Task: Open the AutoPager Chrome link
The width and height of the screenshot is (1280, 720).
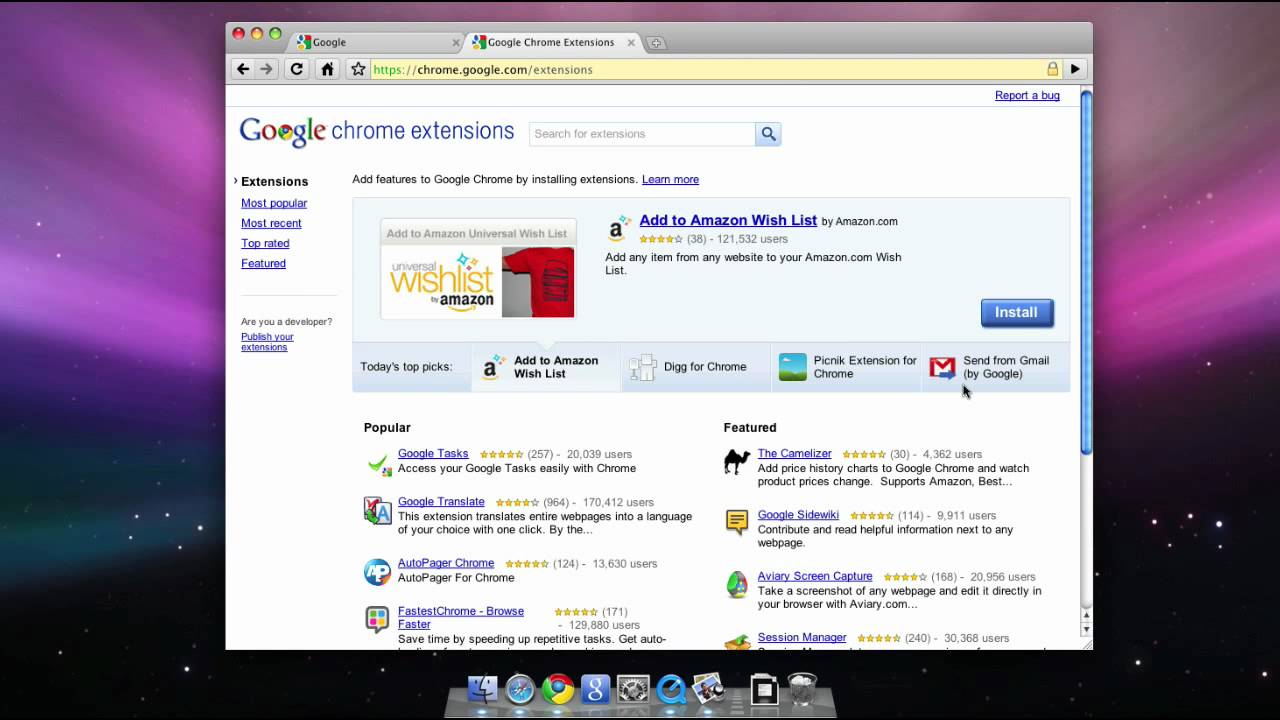Action: click(x=446, y=563)
